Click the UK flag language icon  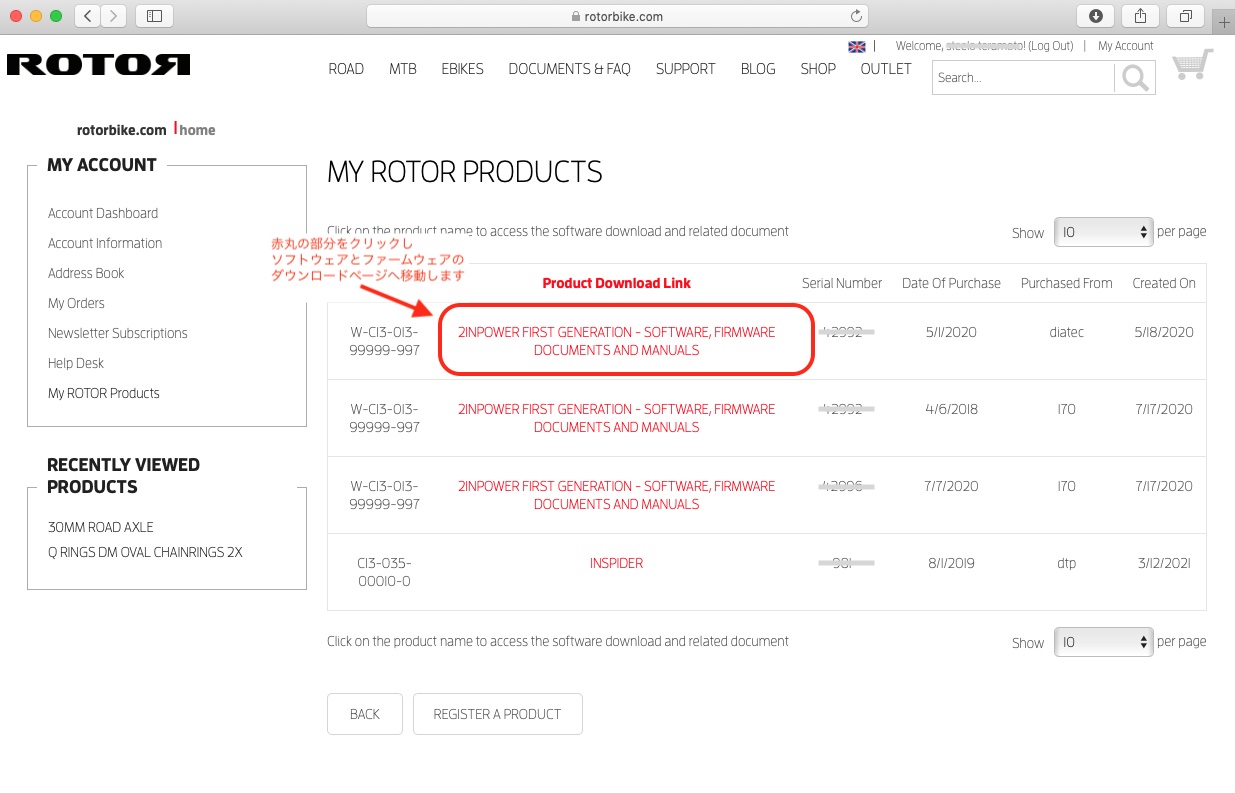coord(856,46)
